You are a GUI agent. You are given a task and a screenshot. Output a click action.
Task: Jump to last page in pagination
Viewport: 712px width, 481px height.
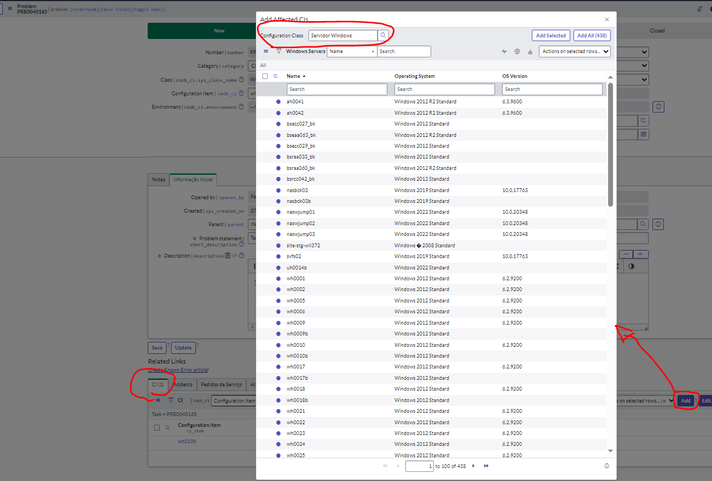486,466
